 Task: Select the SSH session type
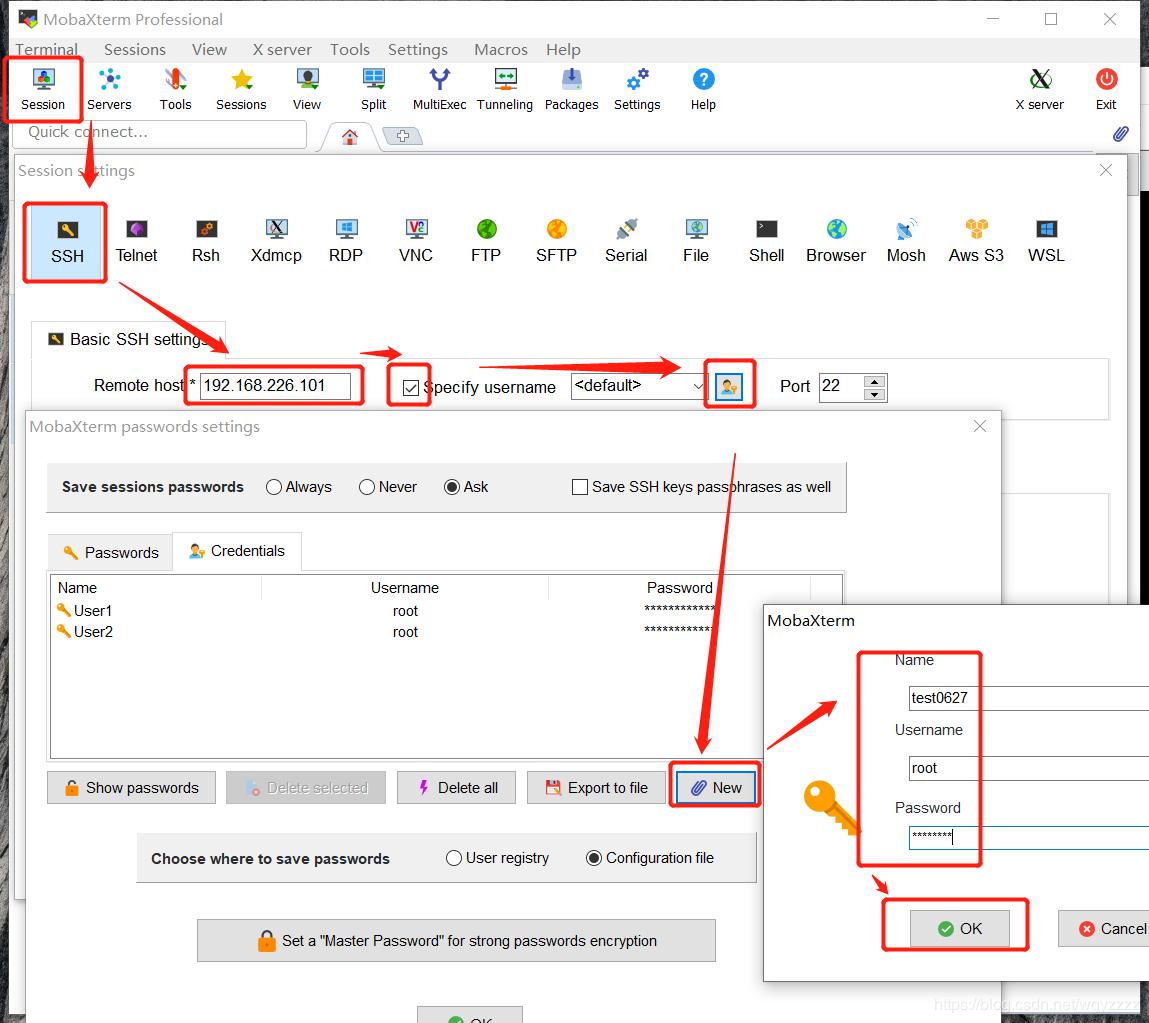[x=64, y=240]
